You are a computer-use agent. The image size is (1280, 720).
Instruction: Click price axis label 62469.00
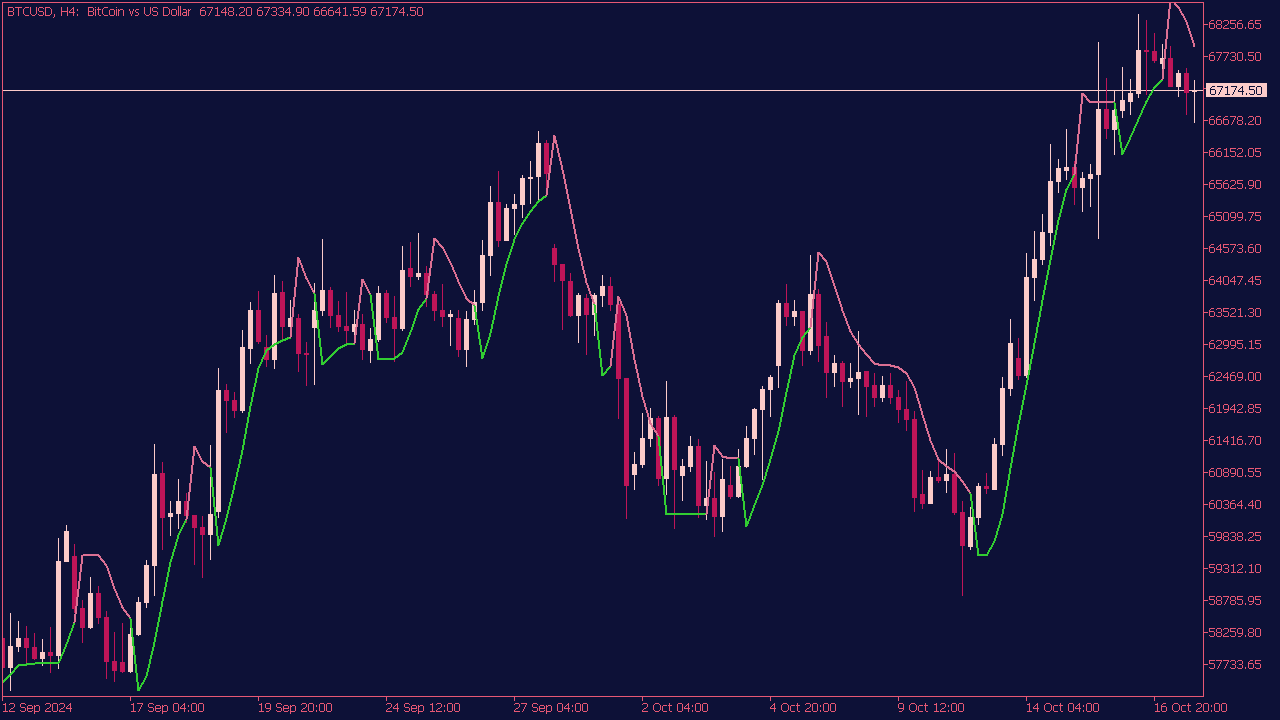click(x=1235, y=376)
